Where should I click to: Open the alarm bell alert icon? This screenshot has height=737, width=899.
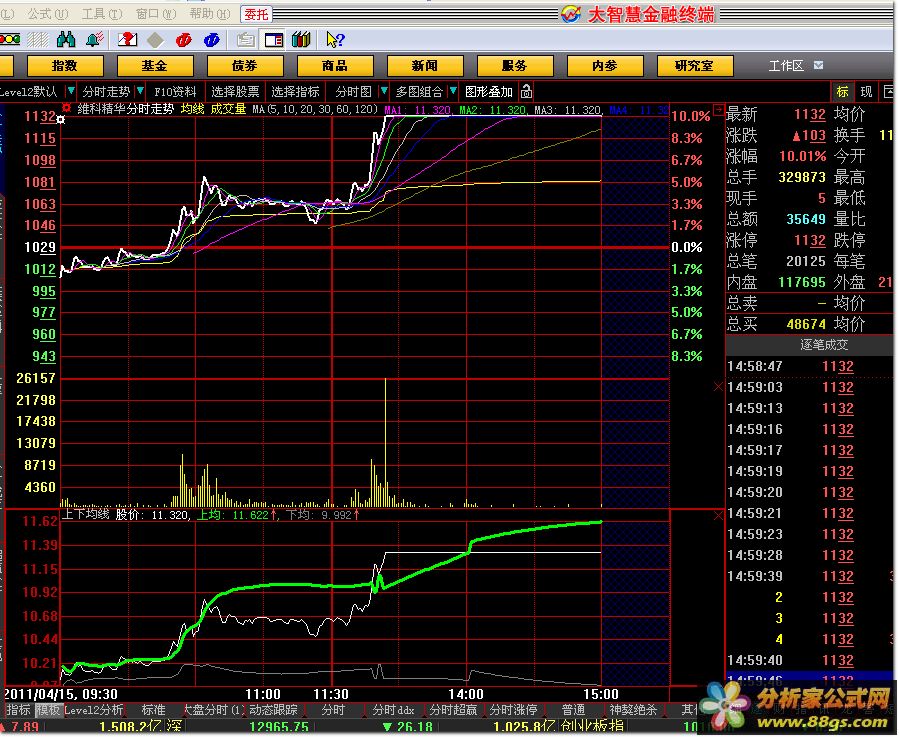(95, 40)
